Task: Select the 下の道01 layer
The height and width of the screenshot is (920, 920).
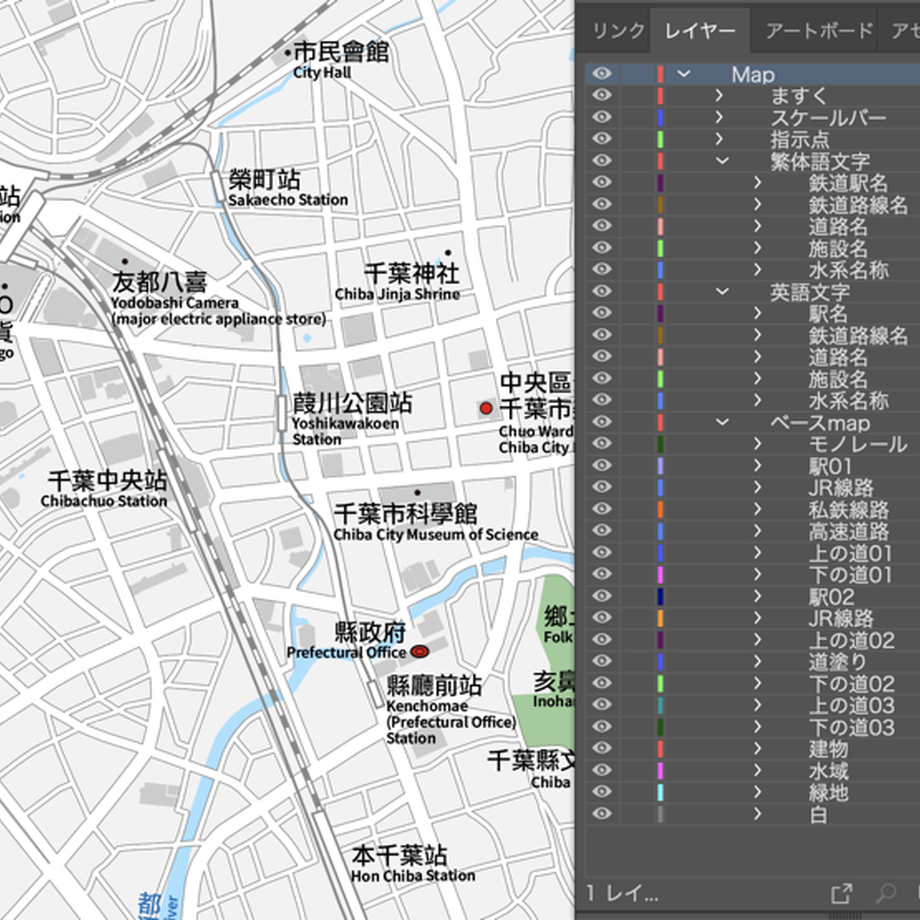Action: click(x=850, y=574)
